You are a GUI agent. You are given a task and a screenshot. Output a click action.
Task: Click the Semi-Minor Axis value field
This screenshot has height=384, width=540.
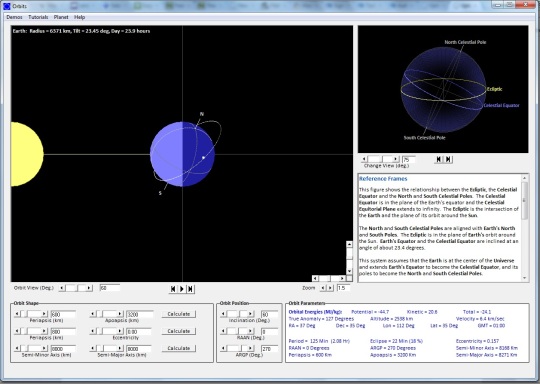(63, 349)
